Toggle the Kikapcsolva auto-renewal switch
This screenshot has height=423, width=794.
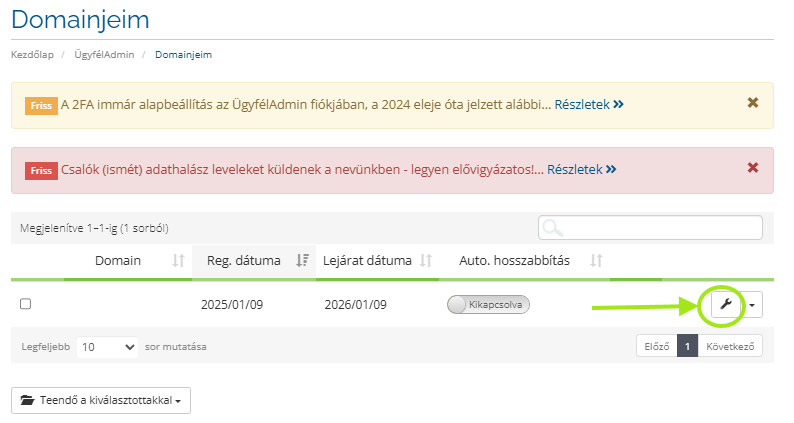click(488, 304)
